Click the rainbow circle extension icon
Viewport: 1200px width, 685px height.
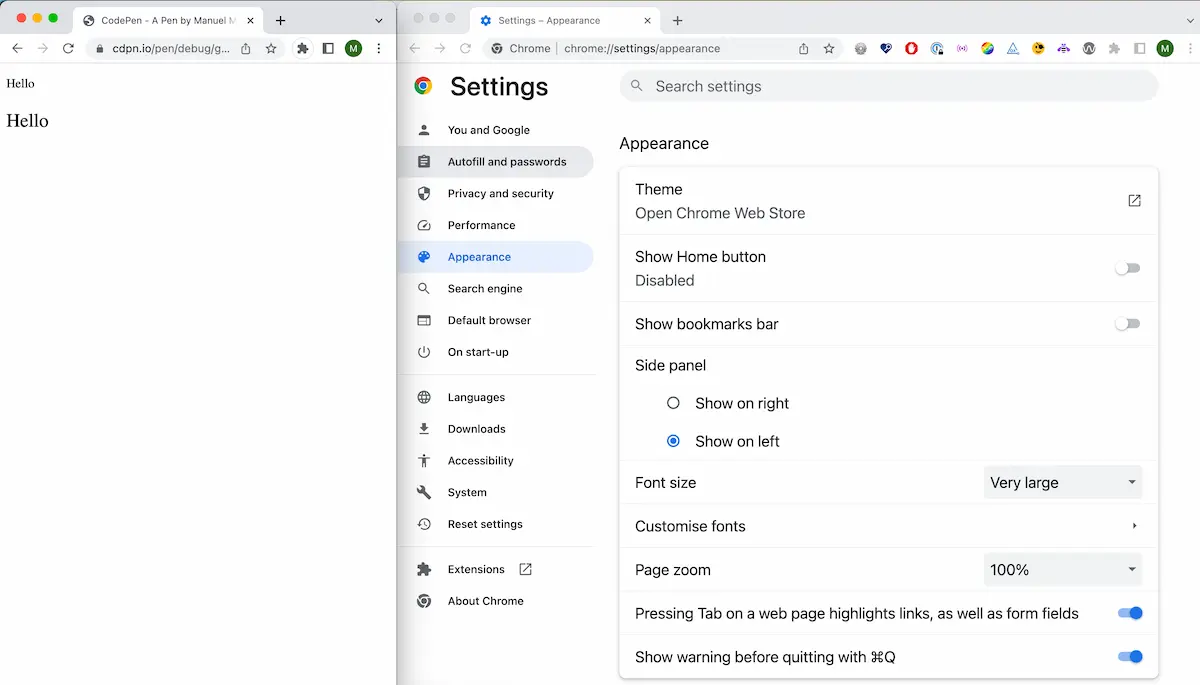tap(987, 48)
